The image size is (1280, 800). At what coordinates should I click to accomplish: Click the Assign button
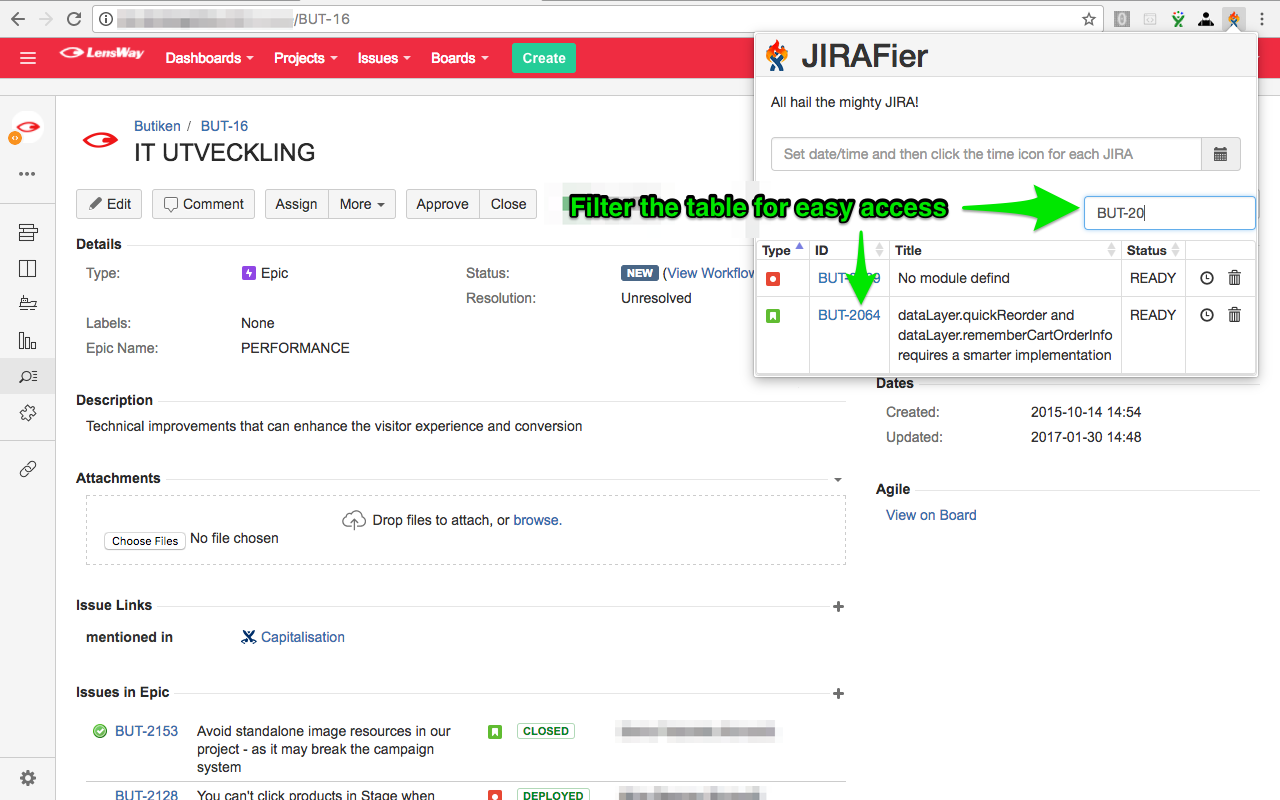click(x=296, y=204)
